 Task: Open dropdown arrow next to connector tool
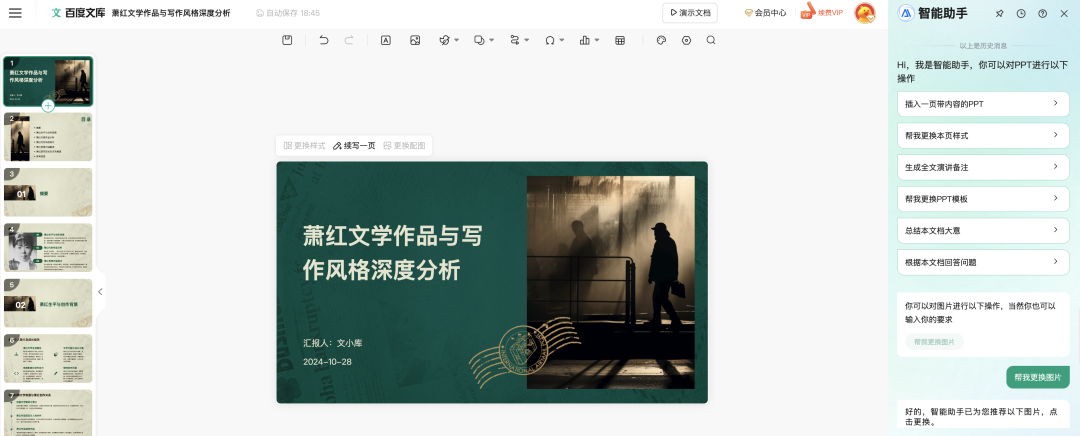(527, 41)
